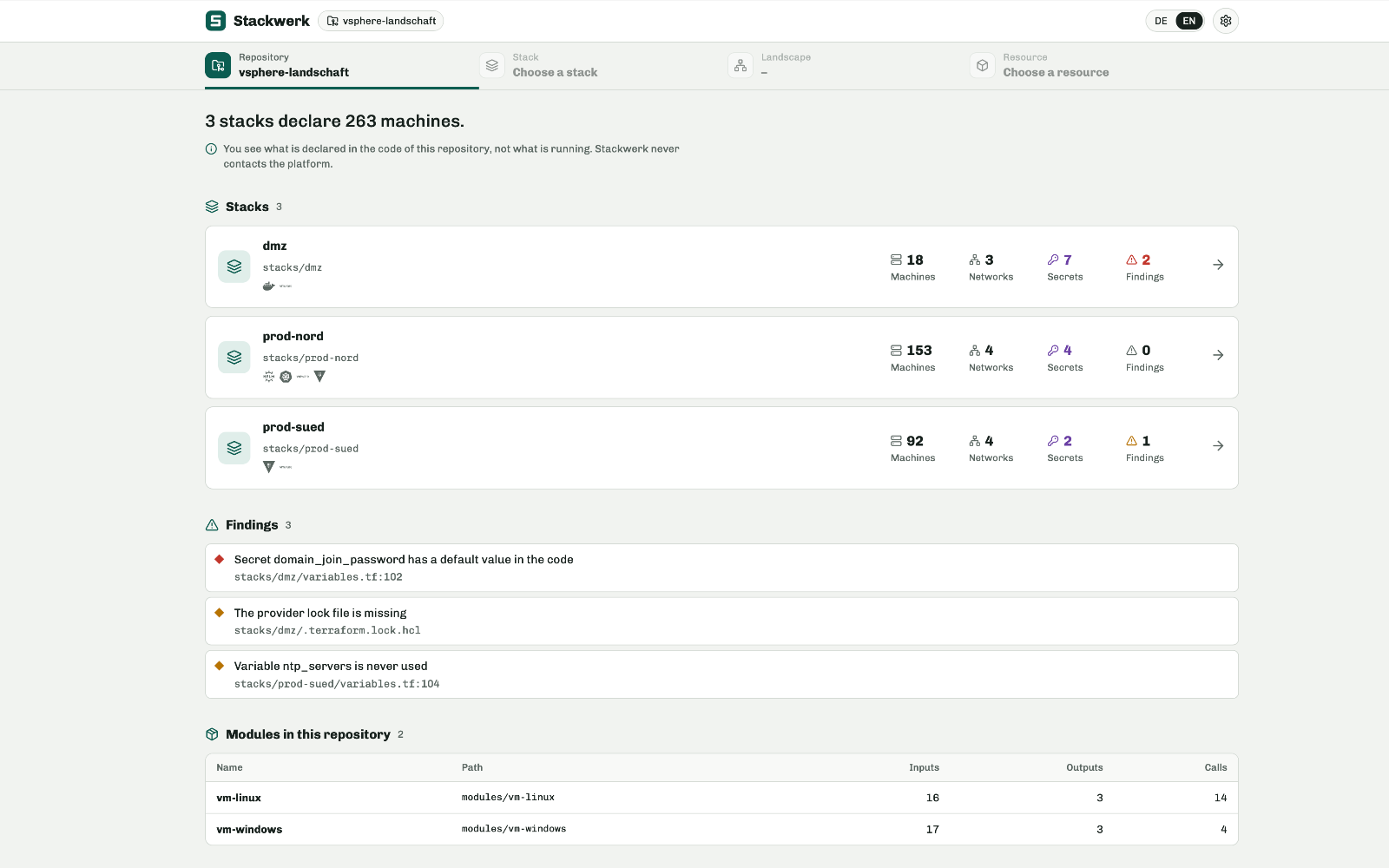Screen dimensions: 1389x868
Task: Click the 92 Machines count of prod-sued
Action: (x=912, y=449)
